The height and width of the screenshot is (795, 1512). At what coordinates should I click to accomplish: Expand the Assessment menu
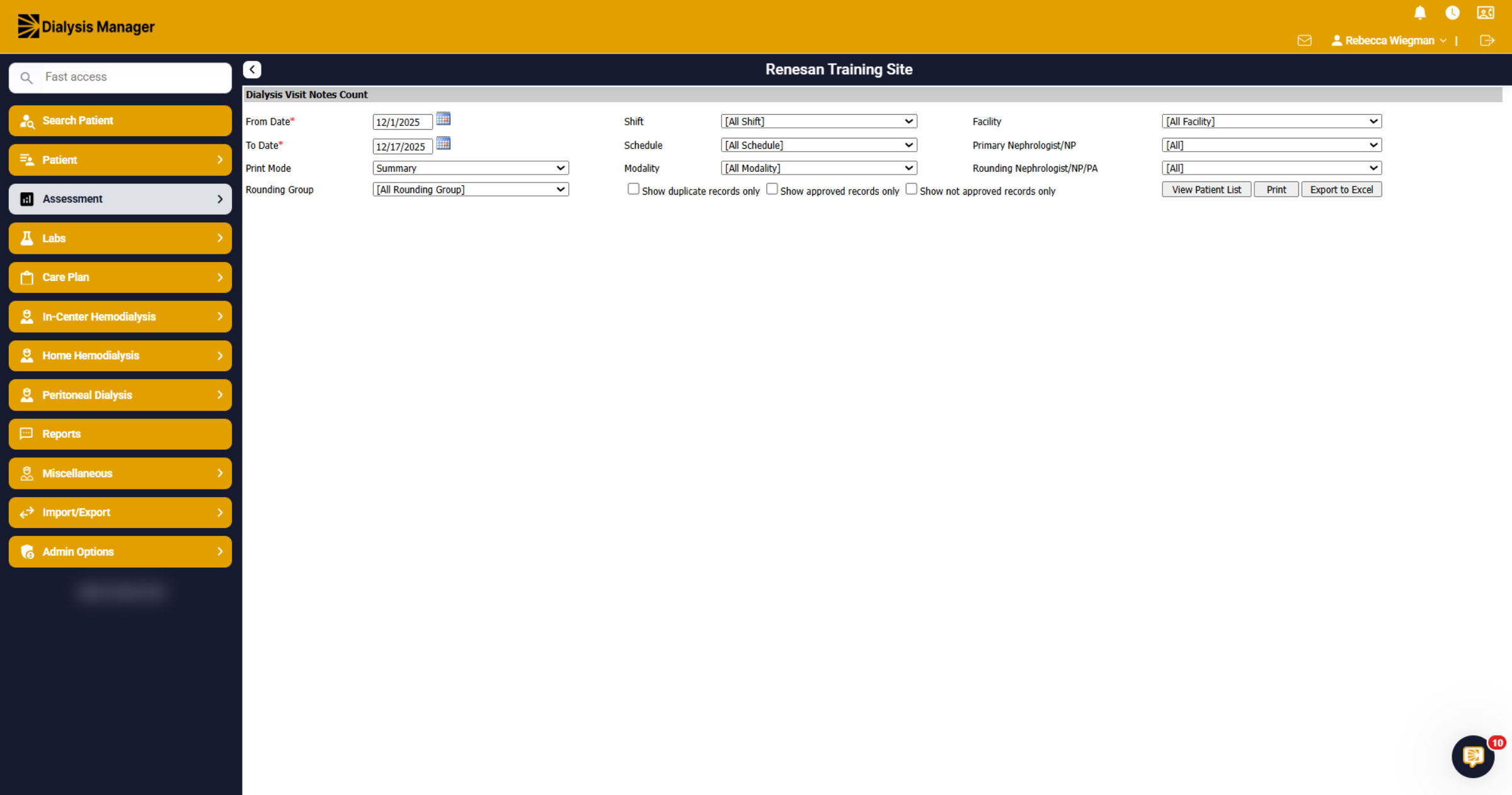click(120, 199)
